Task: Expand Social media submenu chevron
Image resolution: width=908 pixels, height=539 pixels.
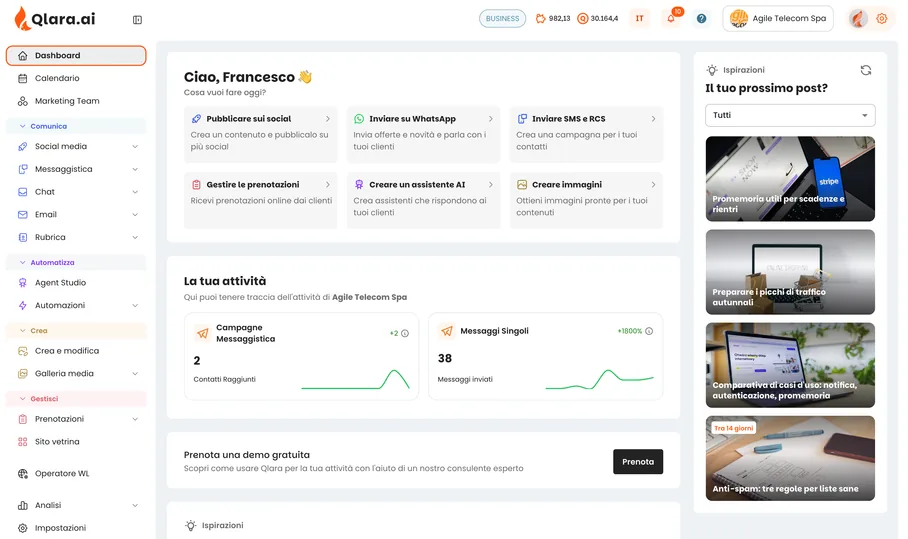Action: (135, 146)
